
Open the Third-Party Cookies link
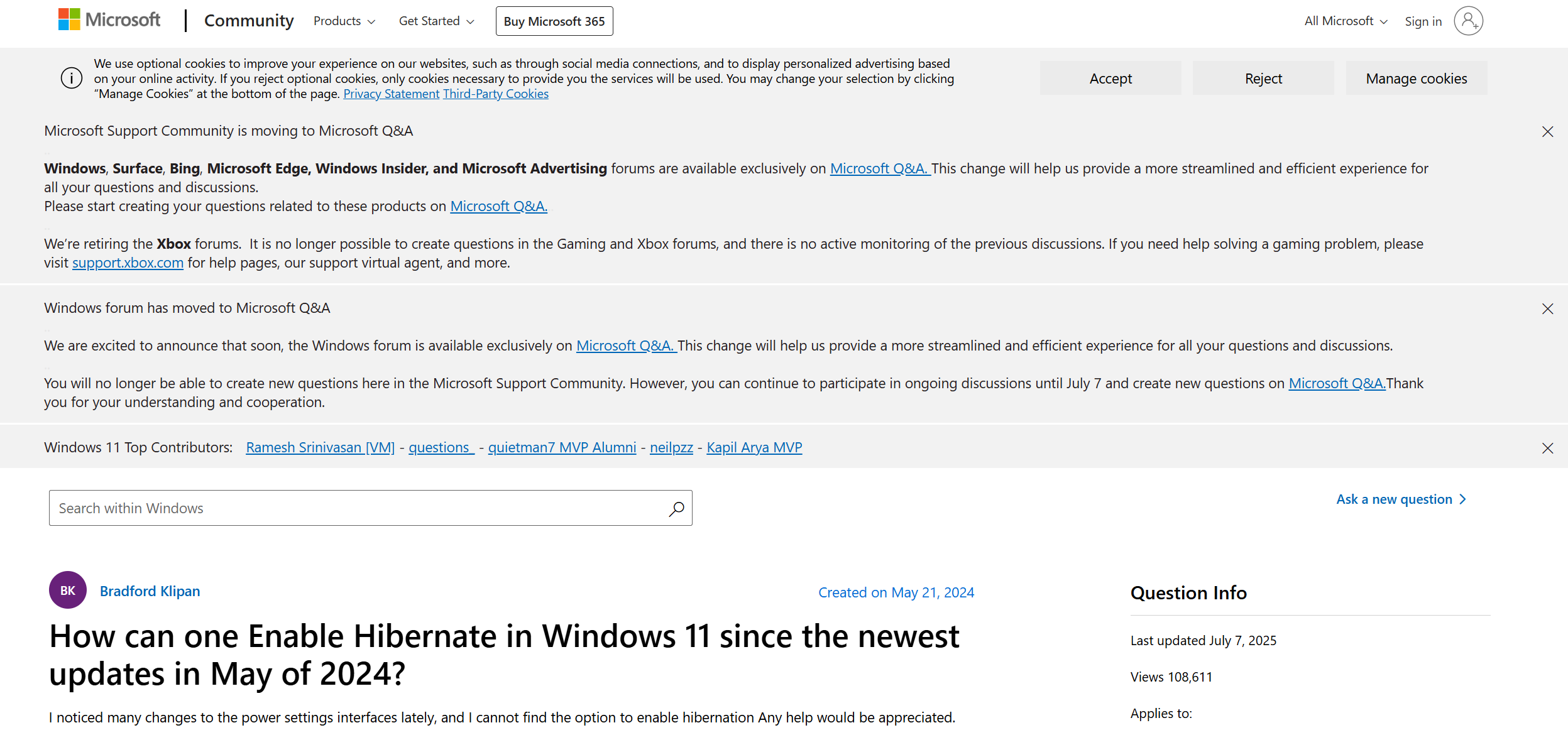pyautogui.click(x=496, y=94)
